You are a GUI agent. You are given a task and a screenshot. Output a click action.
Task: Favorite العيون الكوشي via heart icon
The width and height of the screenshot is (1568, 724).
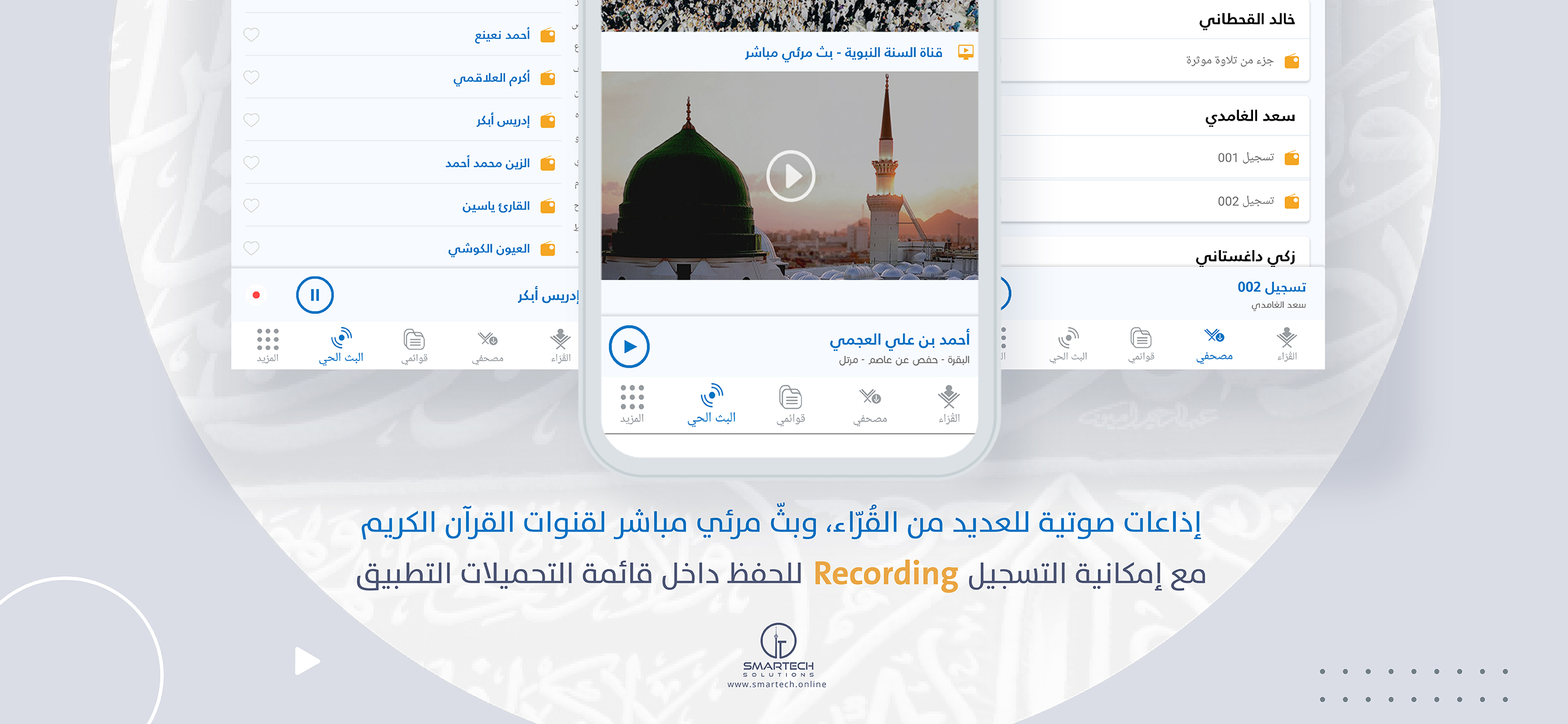coord(251,248)
